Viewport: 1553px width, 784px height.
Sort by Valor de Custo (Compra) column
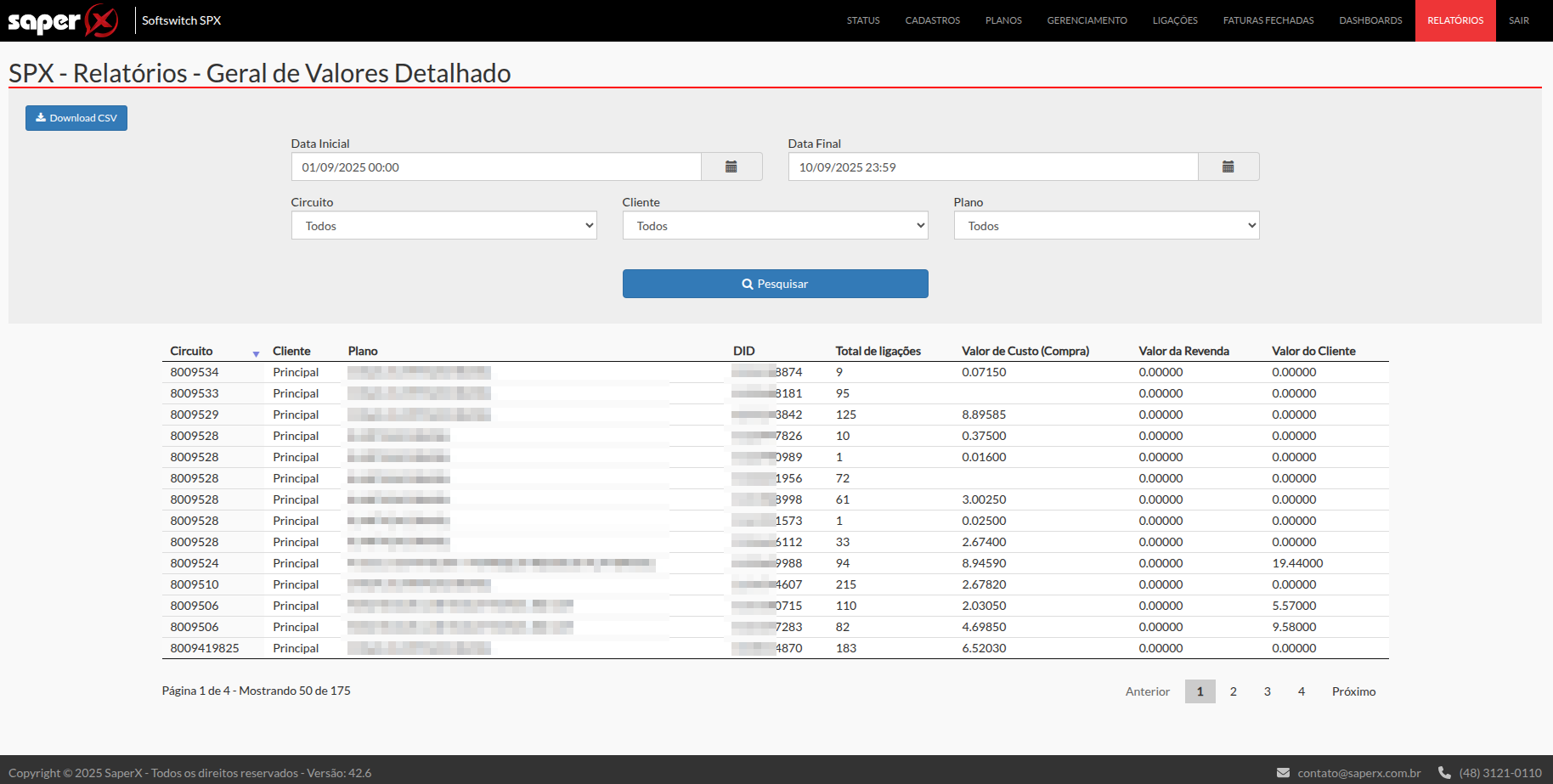(1025, 351)
